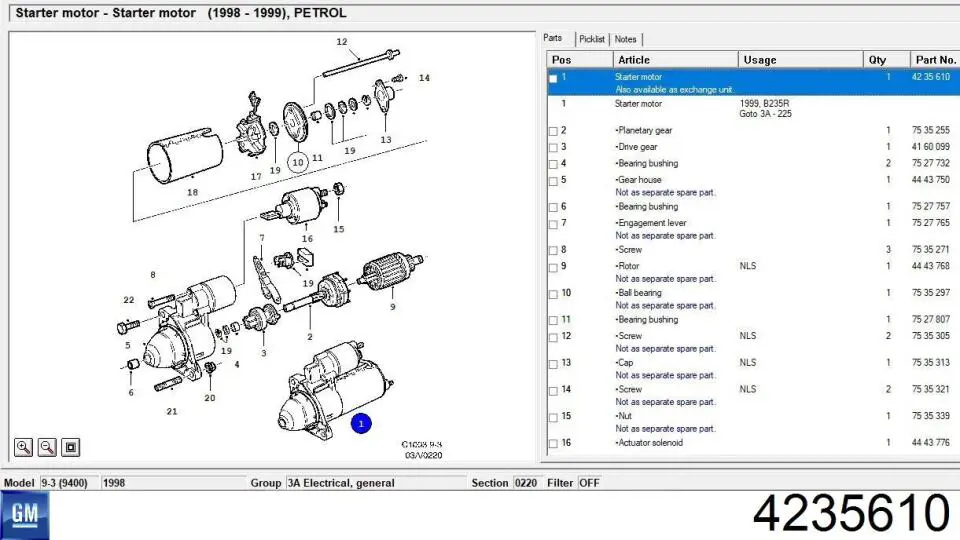Click the blue position 1 marker on diagram
Screen dimensions: 960x540
(361, 423)
